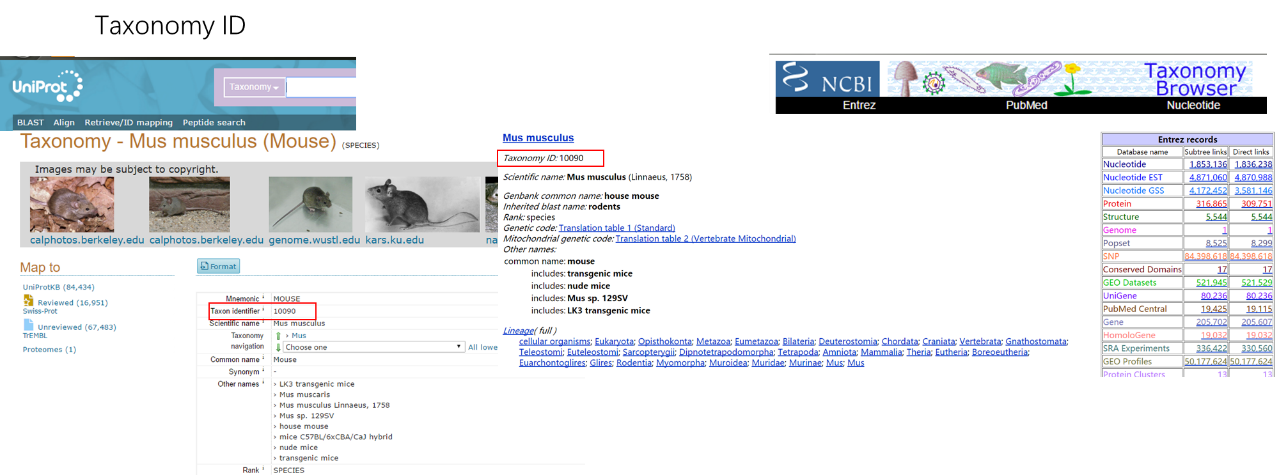
Task: Open Peptide search menu item
Action: (214, 122)
